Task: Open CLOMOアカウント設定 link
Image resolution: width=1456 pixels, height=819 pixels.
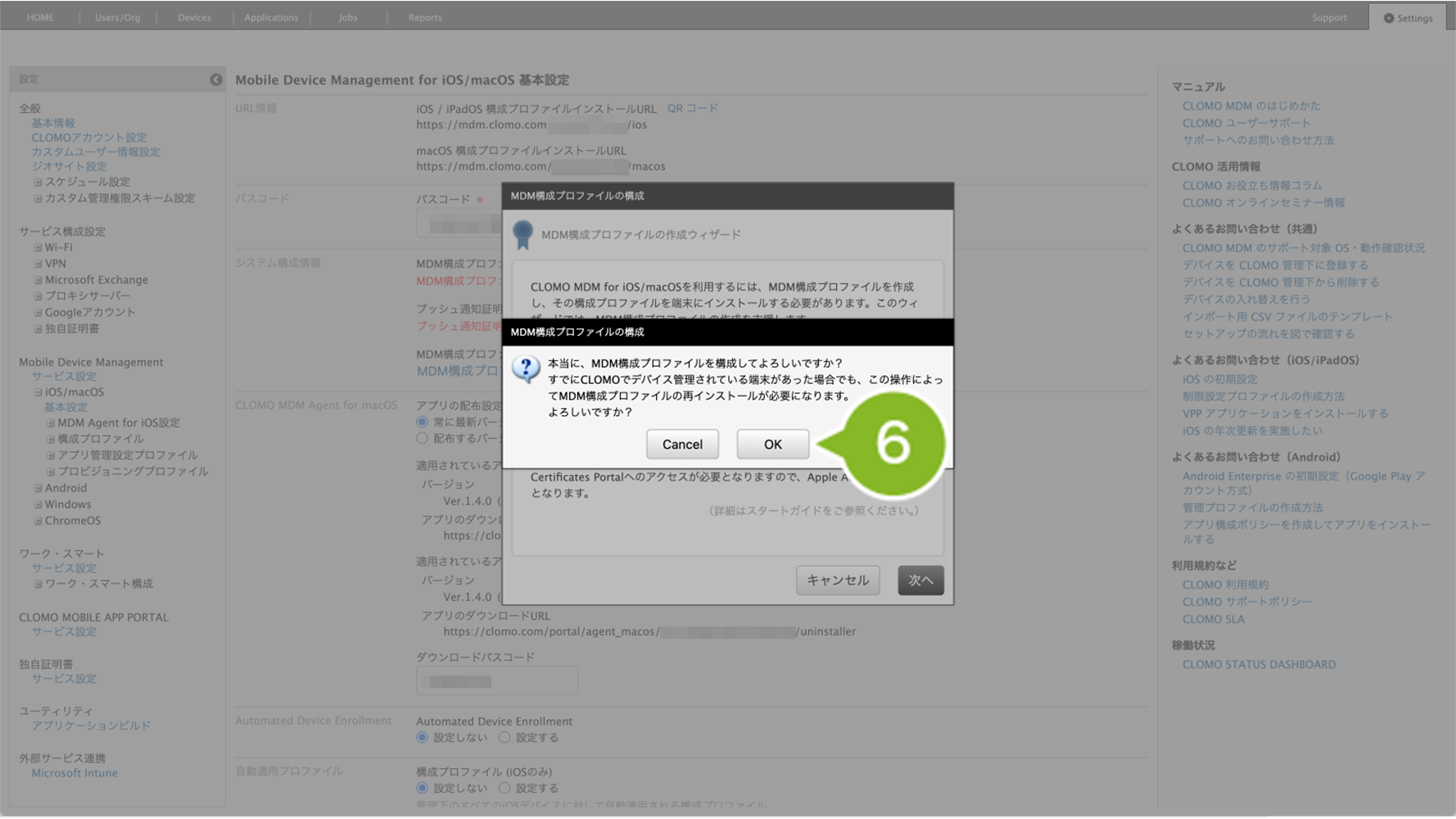Action: pos(89,138)
